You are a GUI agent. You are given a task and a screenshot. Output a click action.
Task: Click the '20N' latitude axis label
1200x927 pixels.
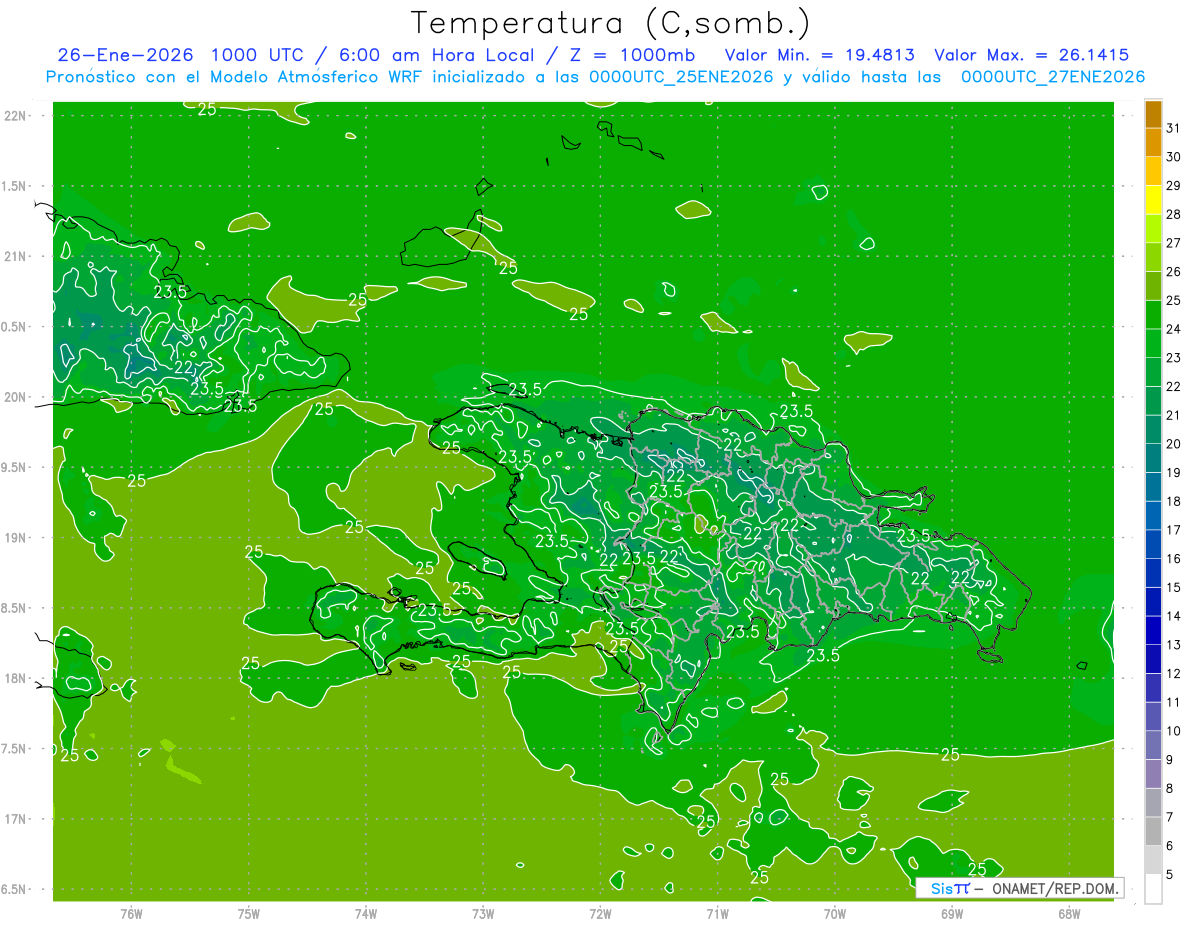[15, 397]
